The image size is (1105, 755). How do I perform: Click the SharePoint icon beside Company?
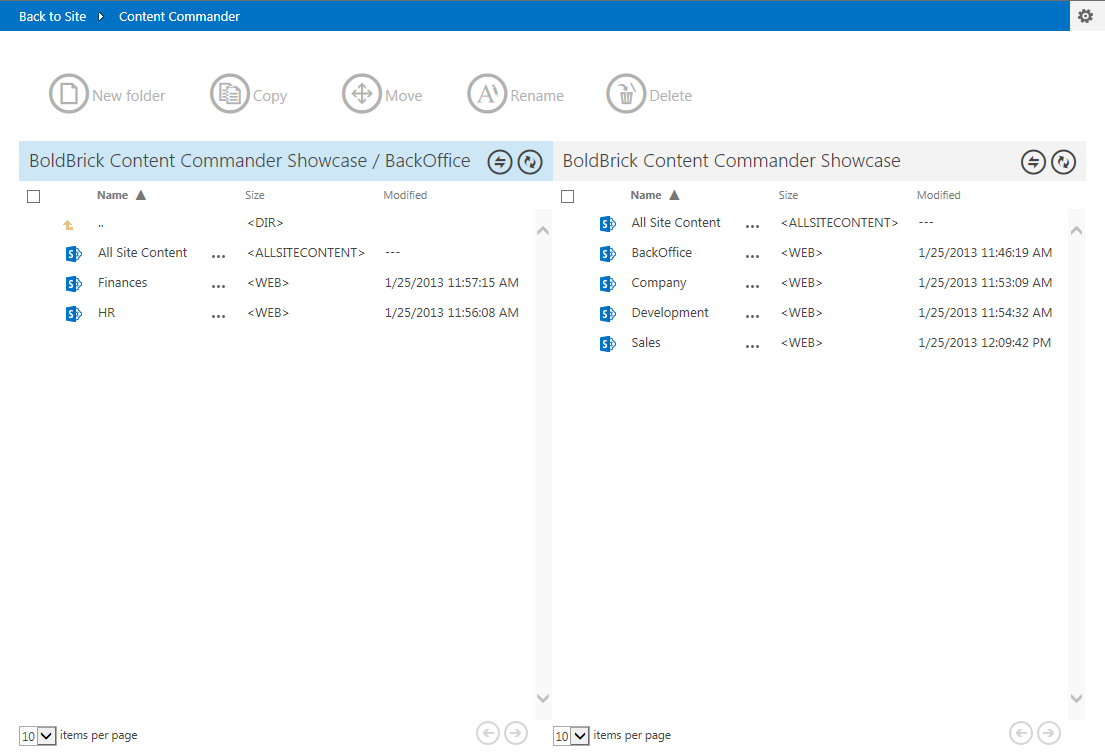coord(607,283)
